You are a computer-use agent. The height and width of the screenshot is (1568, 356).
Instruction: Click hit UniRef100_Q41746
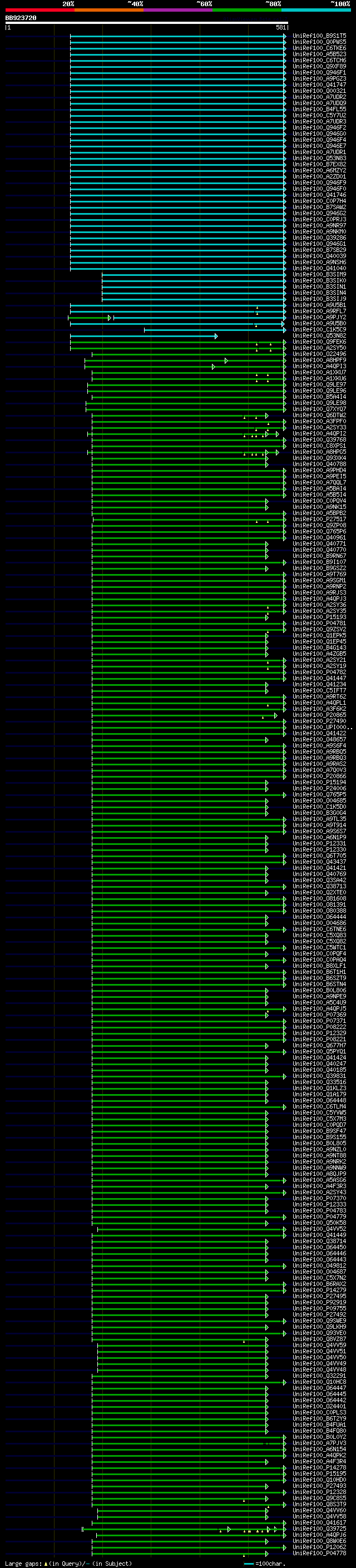[319, 195]
